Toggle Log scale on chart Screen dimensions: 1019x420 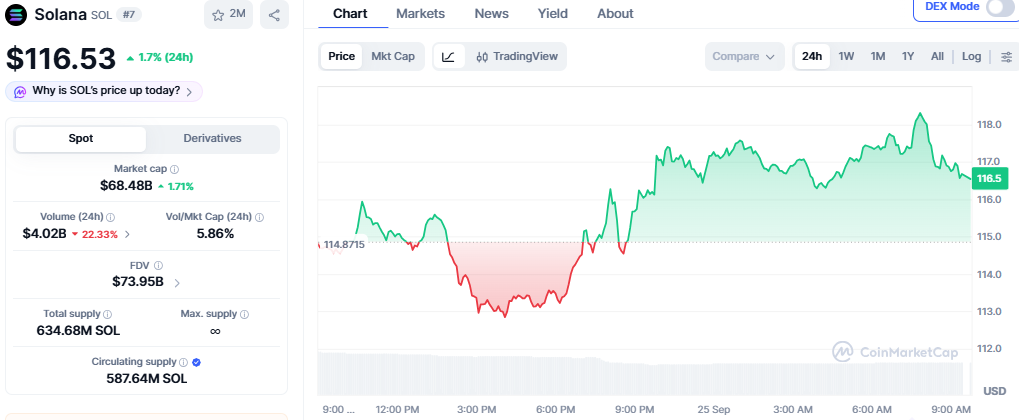coord(972,57)
